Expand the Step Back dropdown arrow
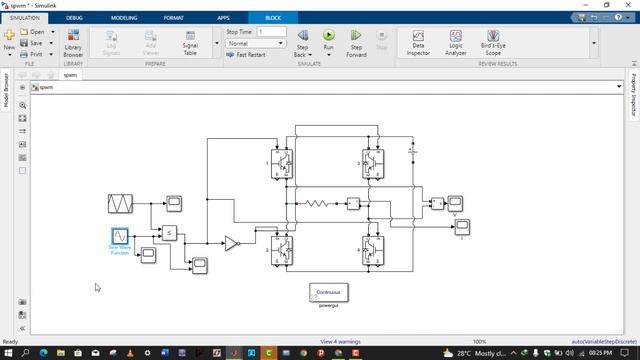The image size is (640, 360). tap(311, 55)
